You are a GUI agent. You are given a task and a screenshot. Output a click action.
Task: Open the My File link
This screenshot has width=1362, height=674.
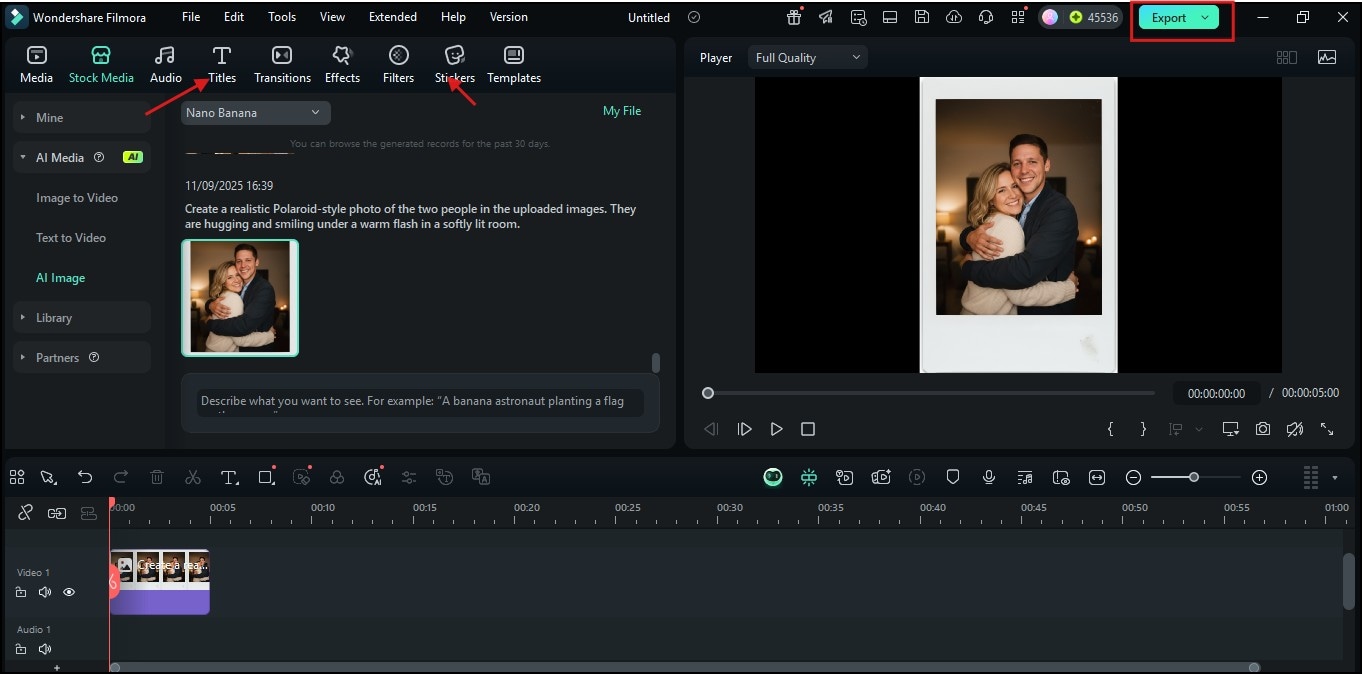coord(622,110)
